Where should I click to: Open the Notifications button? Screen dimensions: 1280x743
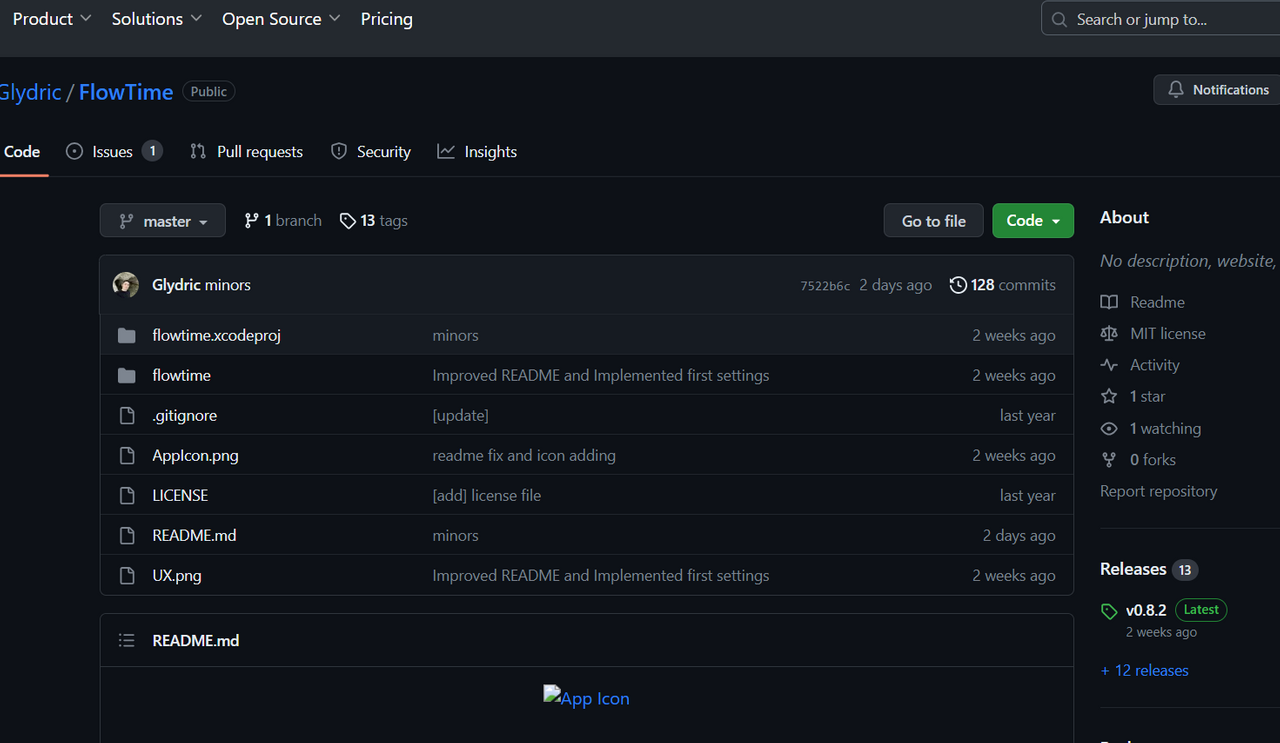tap(1217, 90)
